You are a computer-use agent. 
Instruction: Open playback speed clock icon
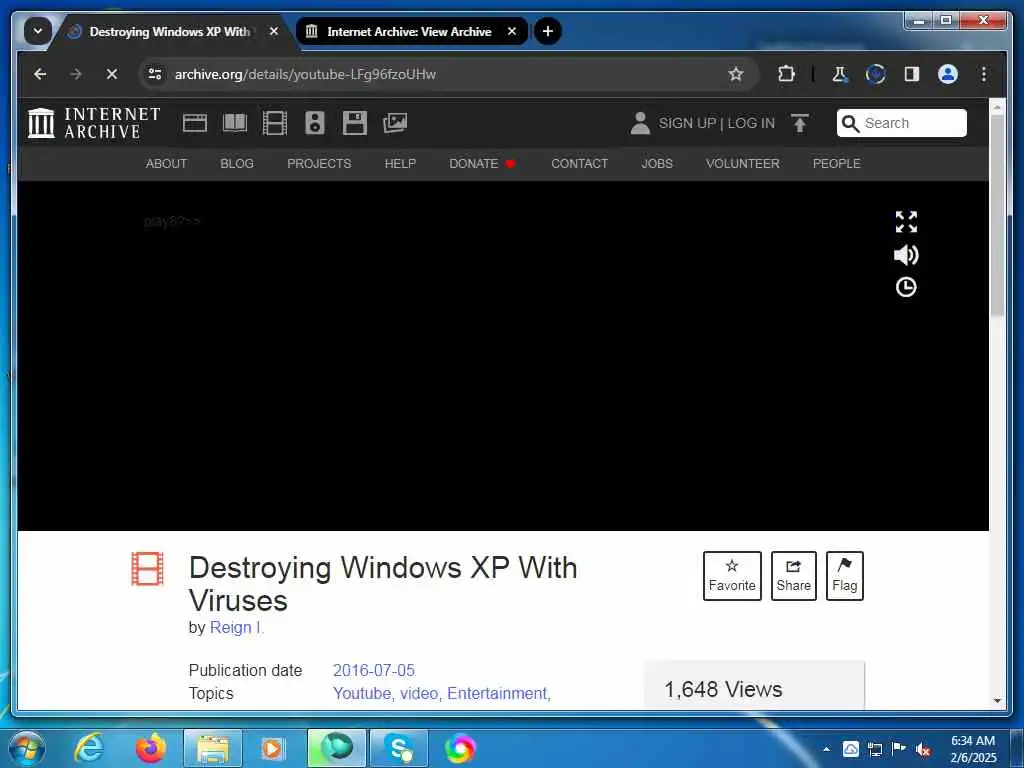click(906, 287)
